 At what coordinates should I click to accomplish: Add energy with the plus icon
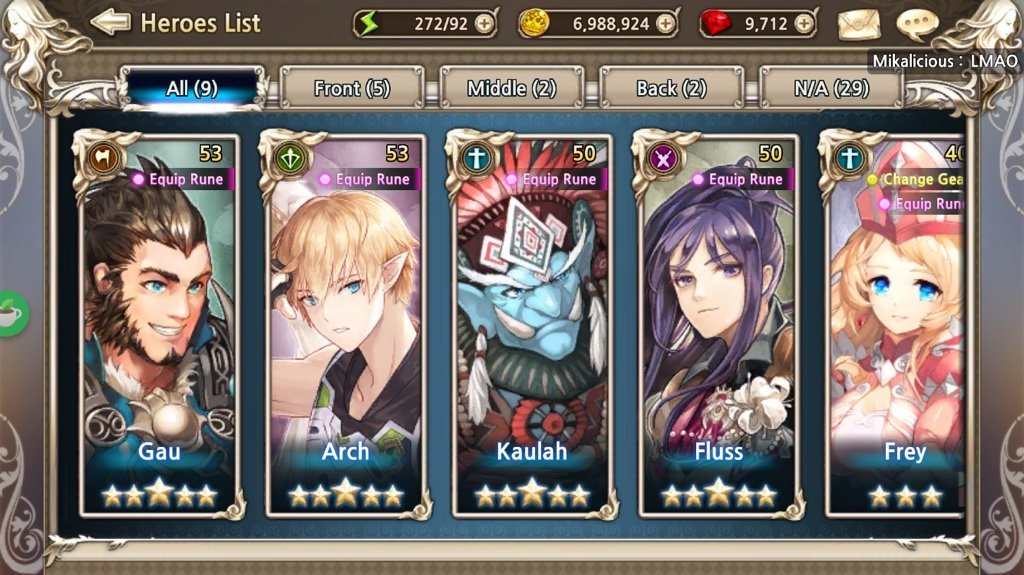(x=485, y=24)
